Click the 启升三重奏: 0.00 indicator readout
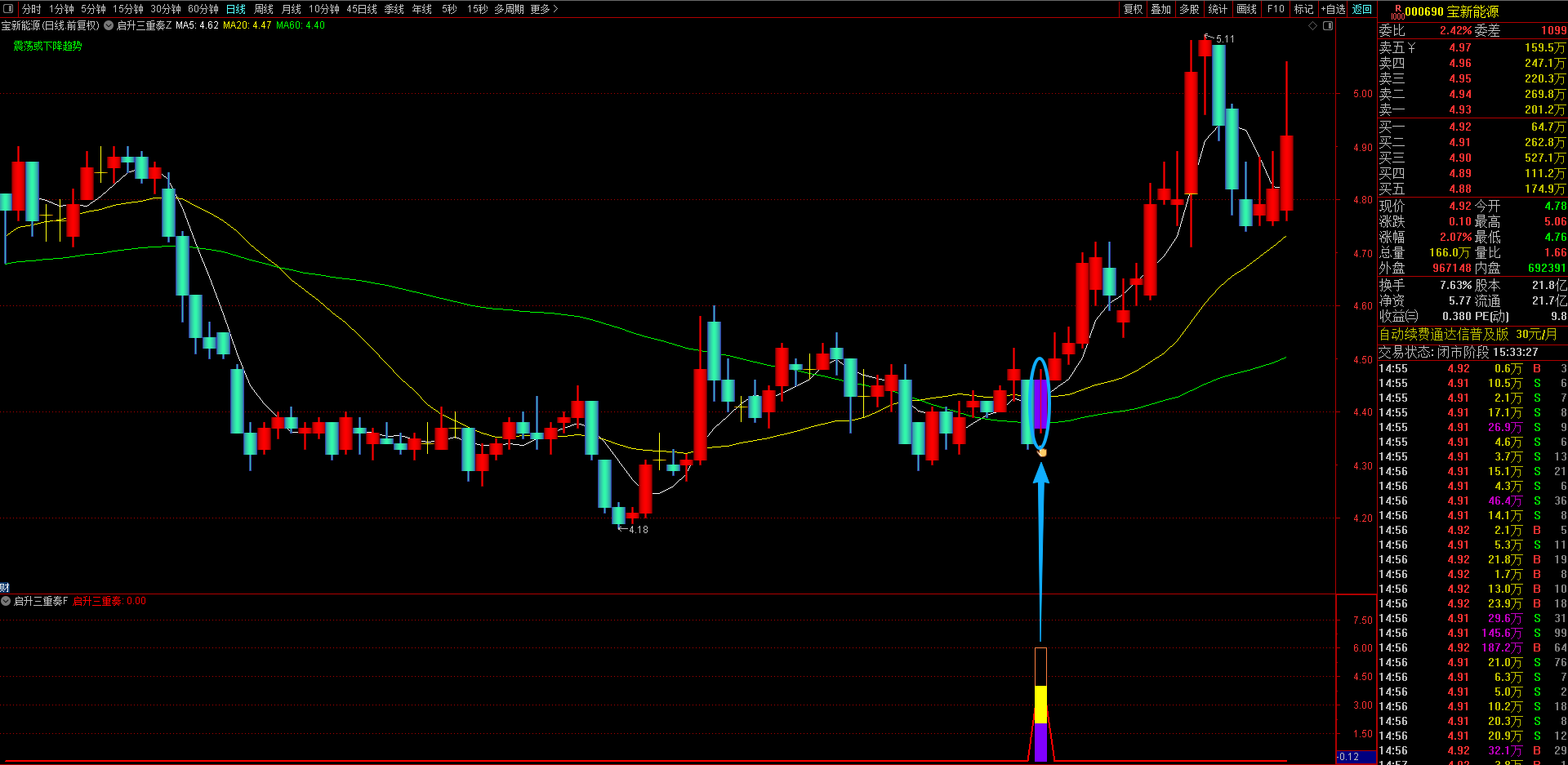The height and width of the screenshot is (765, 1568). [109, 601]
